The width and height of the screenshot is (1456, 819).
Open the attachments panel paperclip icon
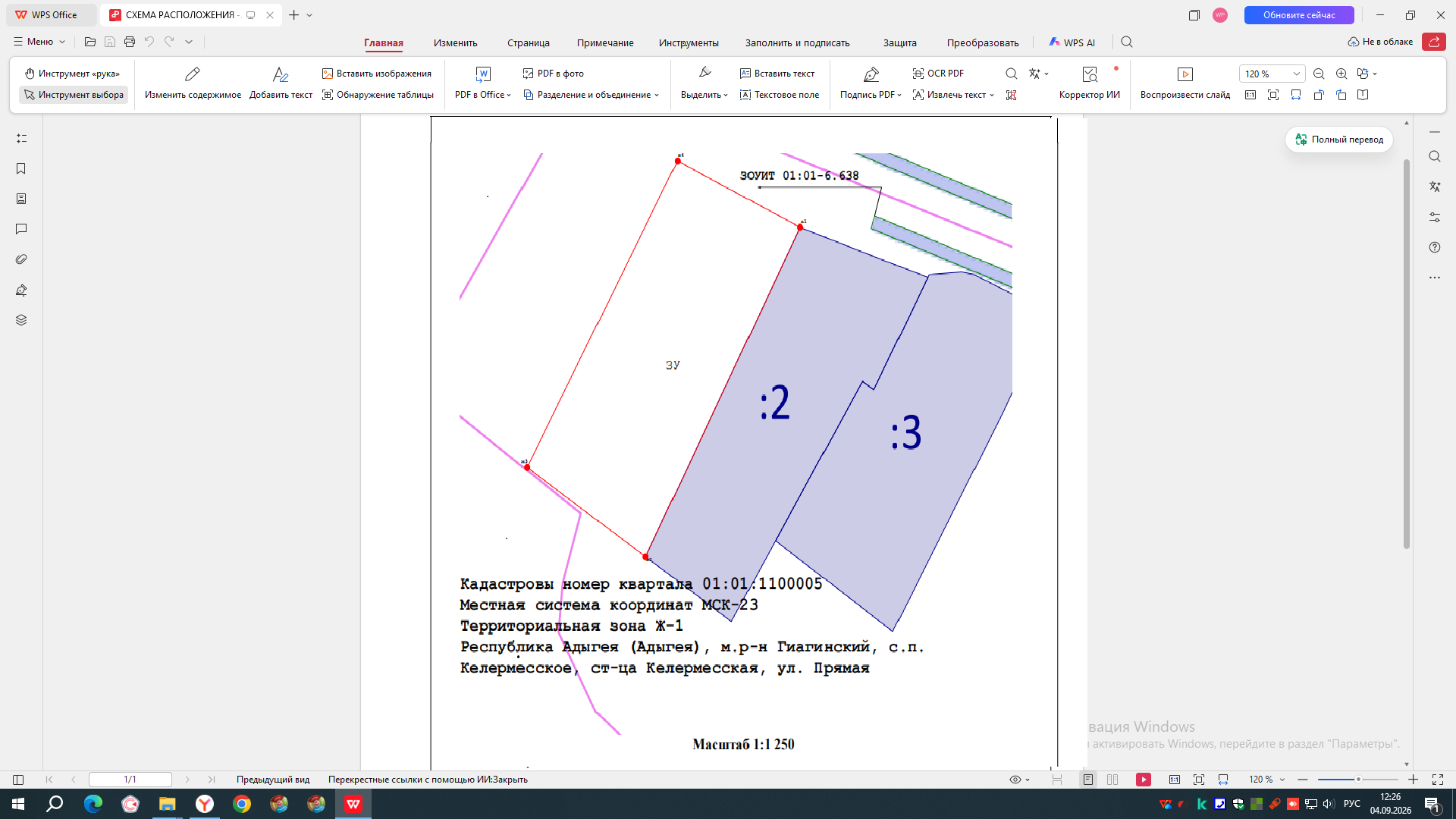coord(21,259)
